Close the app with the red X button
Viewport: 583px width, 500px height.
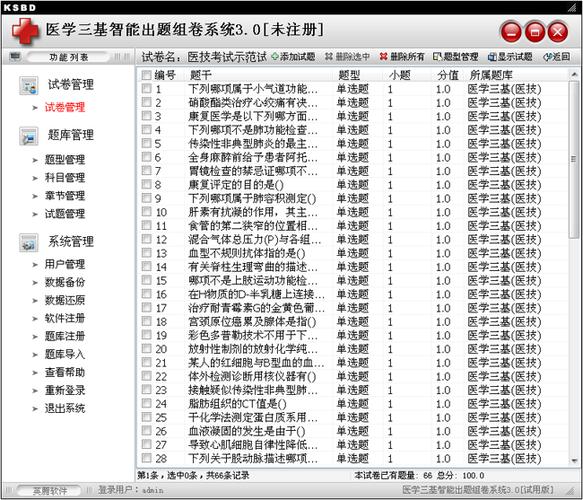[557, 32]
